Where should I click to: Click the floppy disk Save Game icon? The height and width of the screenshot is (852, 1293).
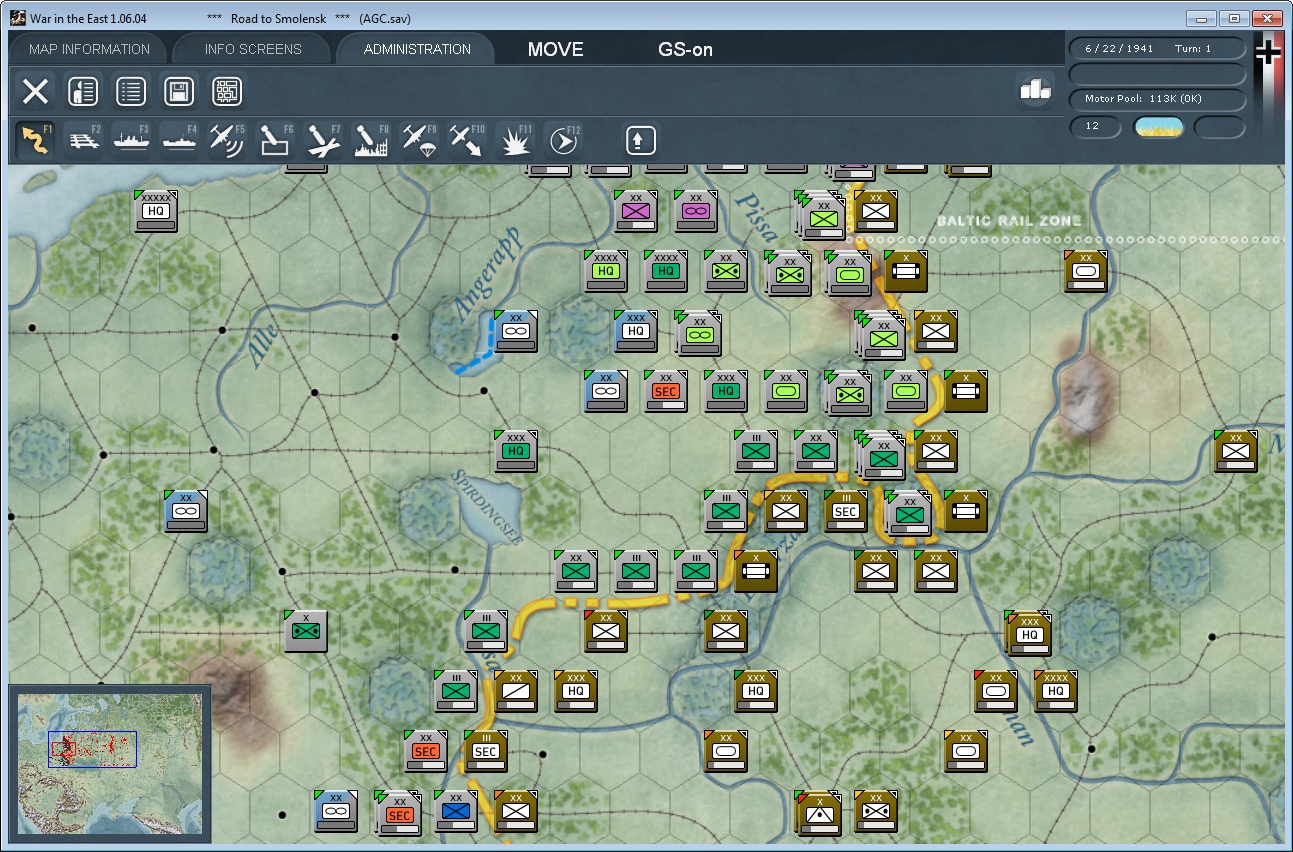pos(179,92)
